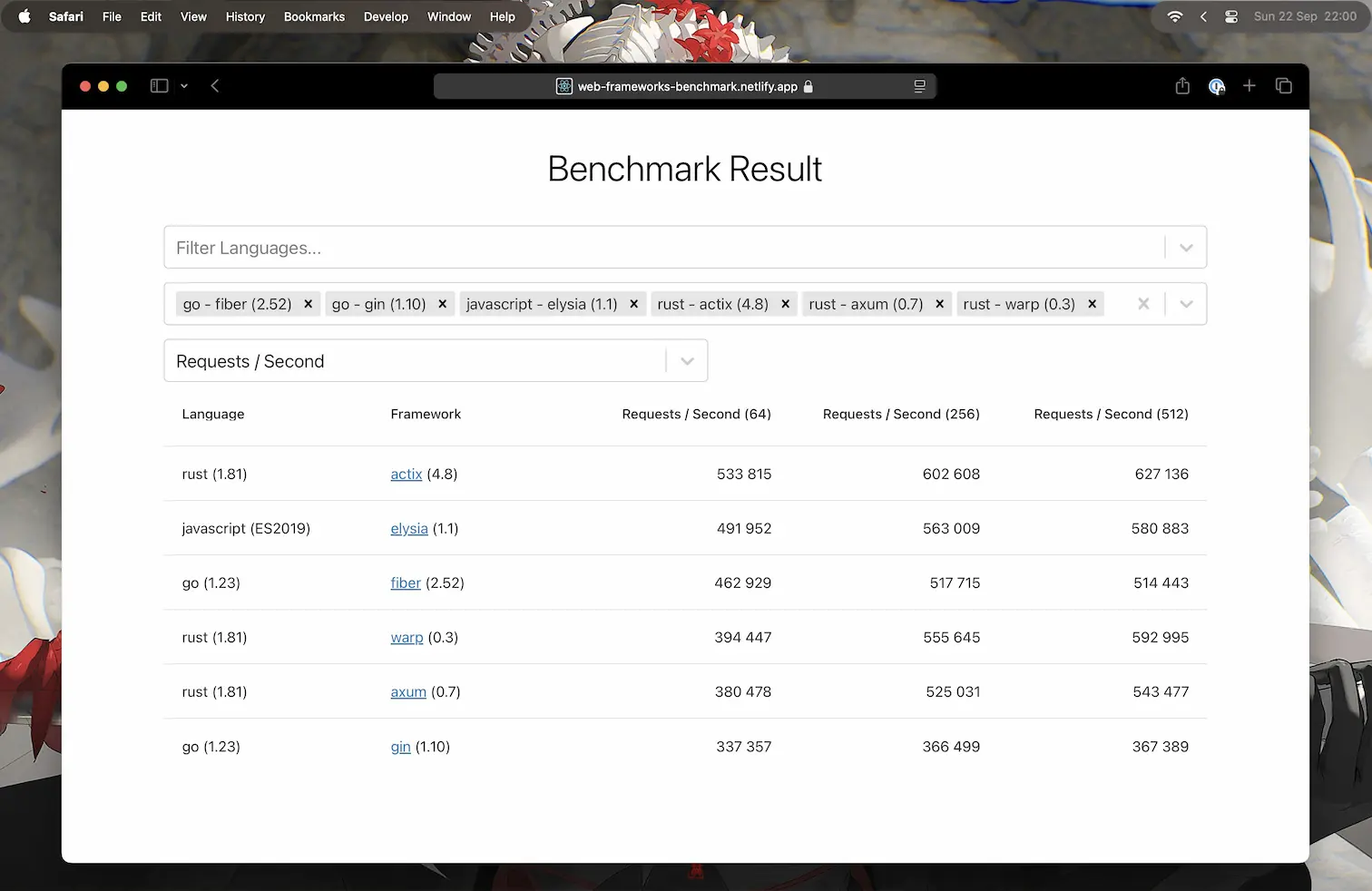
Task: Show all tabs via tab overview icon
Action: tap(1284, 85)
